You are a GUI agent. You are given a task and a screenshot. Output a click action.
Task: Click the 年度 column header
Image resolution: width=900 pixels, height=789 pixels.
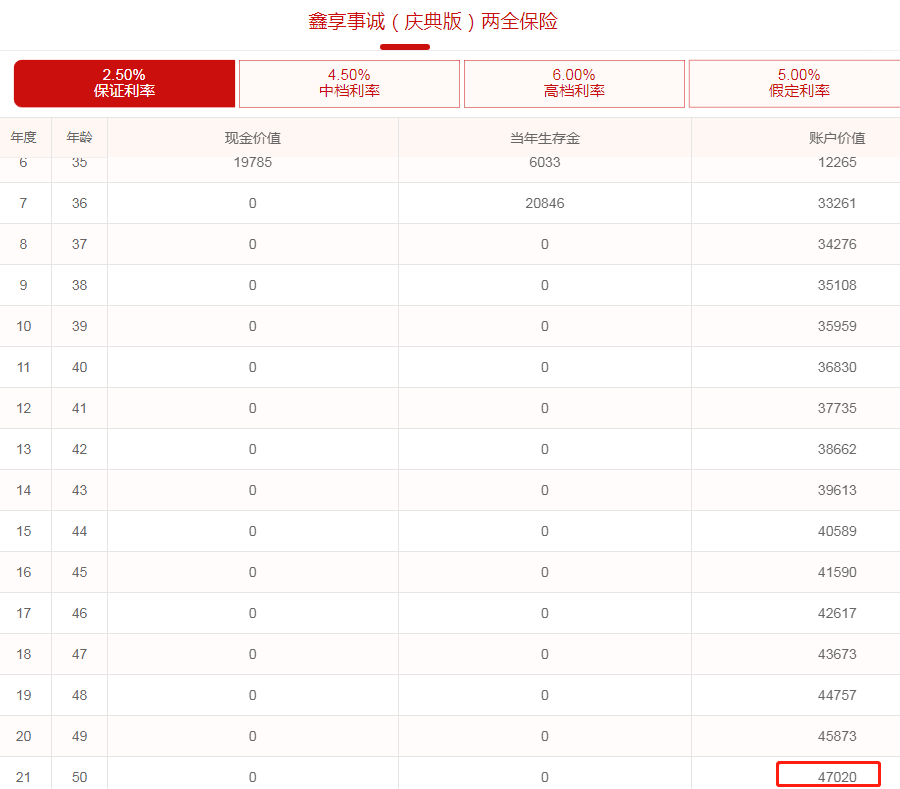tap(24, 138)
